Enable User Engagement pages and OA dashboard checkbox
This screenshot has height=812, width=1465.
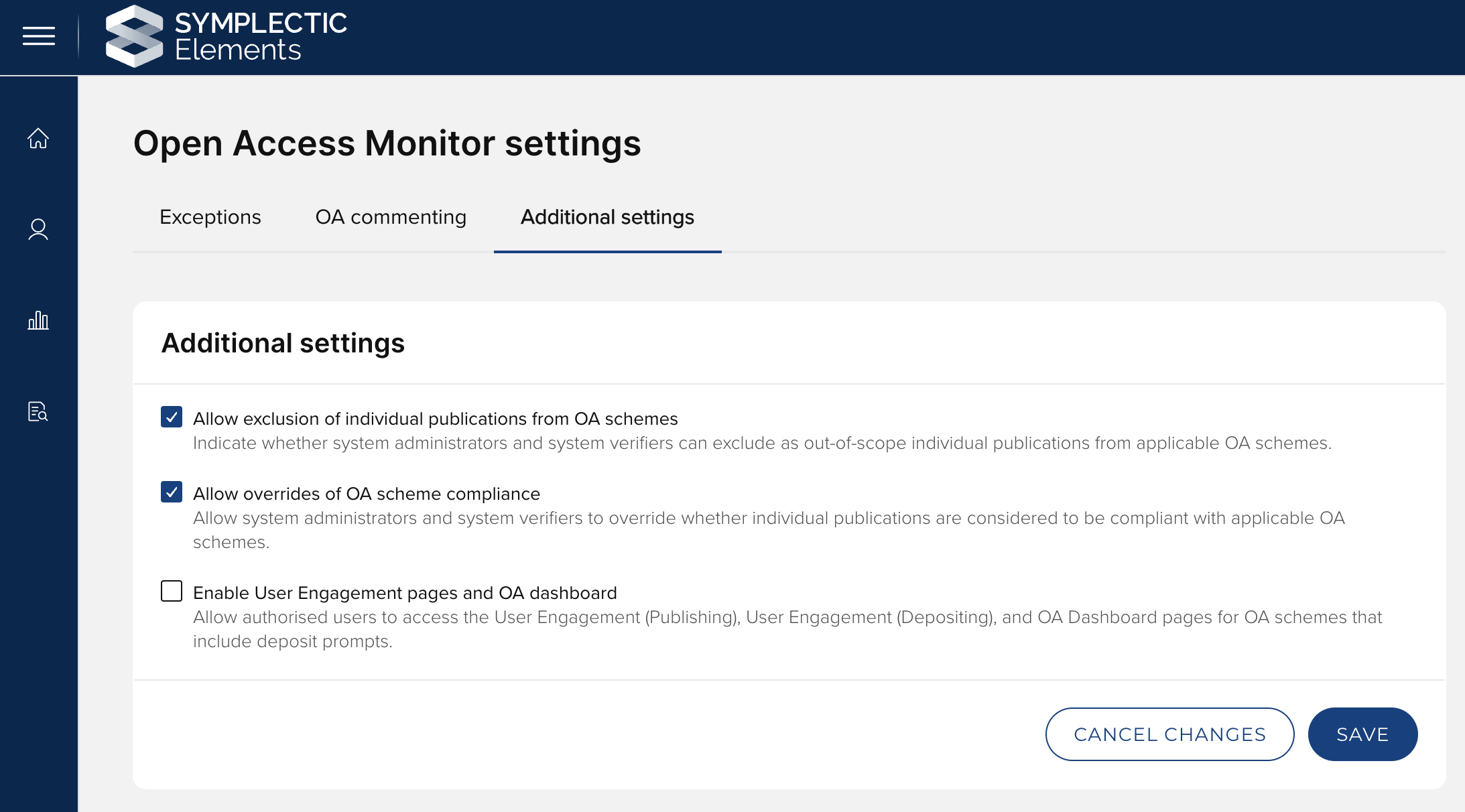[x=172, y=591]
